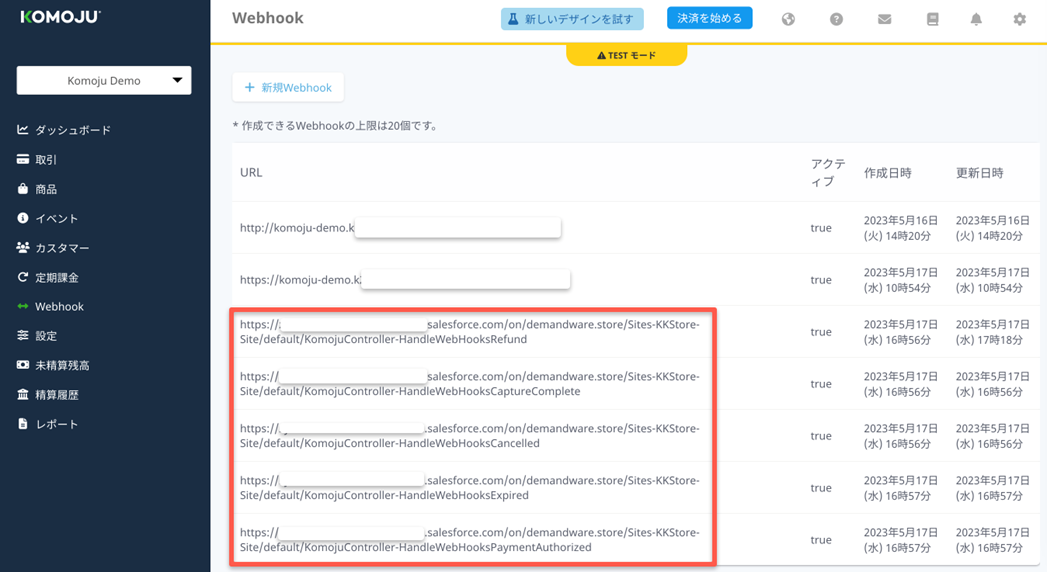Click the TEST モード badge
The image size is (1047, 572).
click(x=627, y=55)
